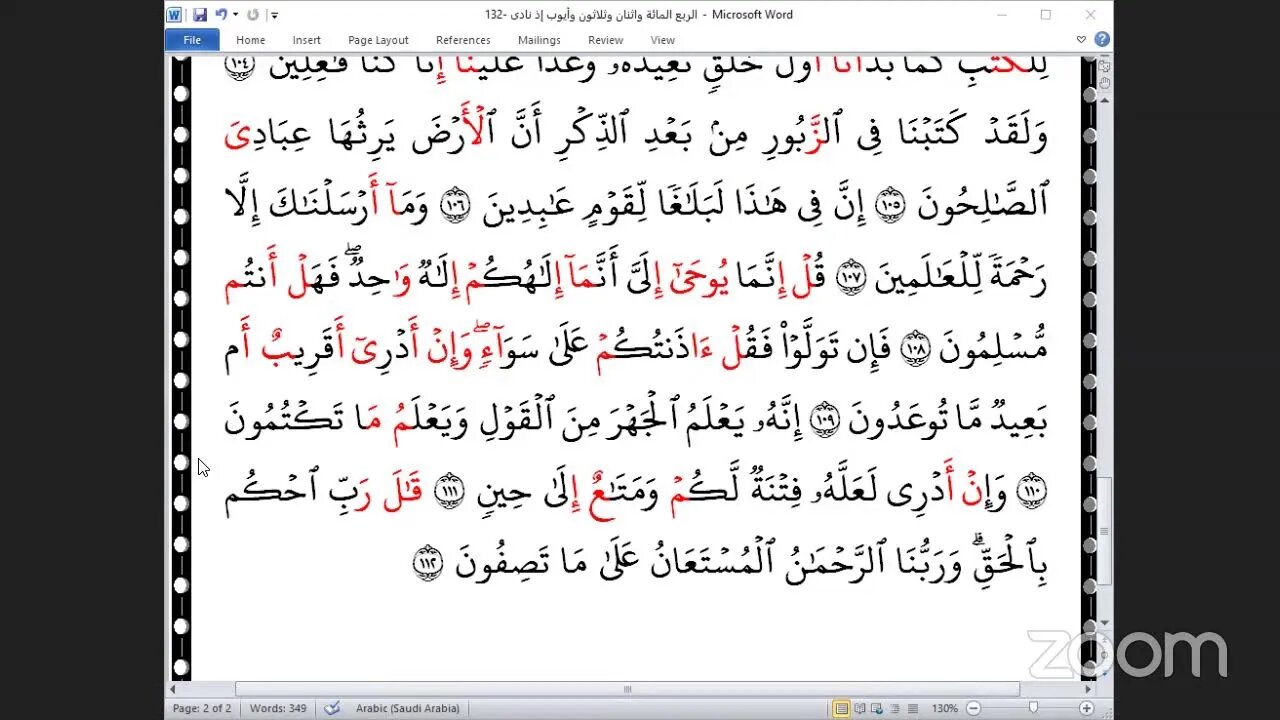Click horizontal scrollbar right arrow
This screenshot has width=1280, height=720.
[1088, 689]
